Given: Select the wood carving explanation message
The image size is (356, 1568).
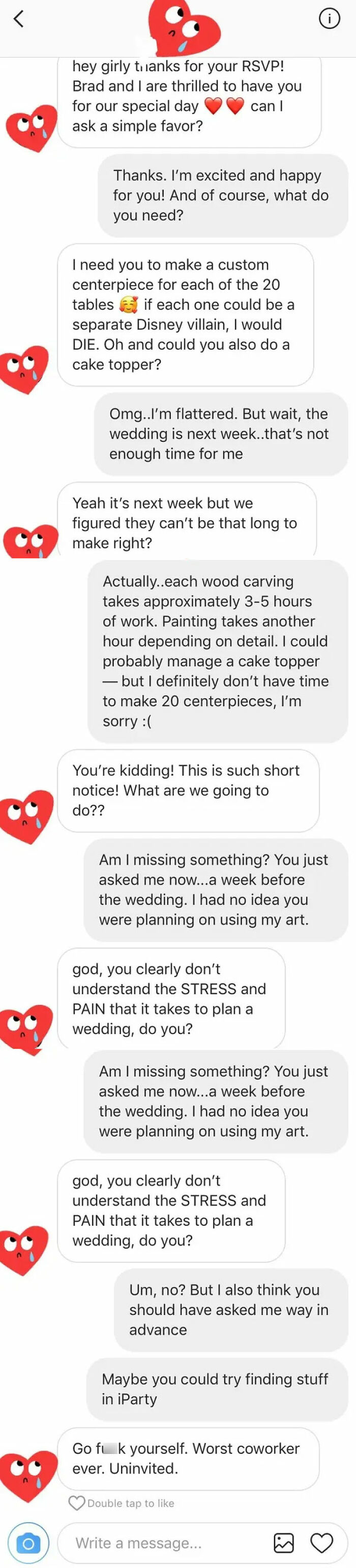Looking at the screenshot, I should [216, 651].
